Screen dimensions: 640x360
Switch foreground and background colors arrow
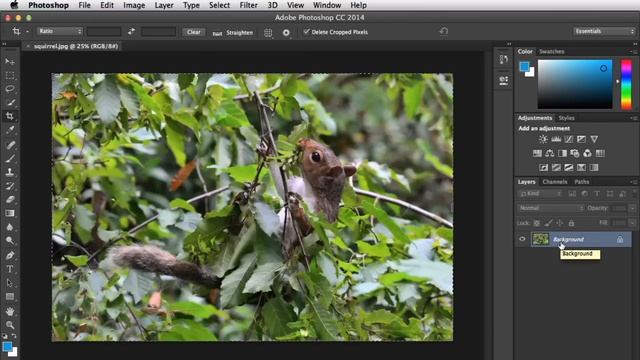point(14,336)
